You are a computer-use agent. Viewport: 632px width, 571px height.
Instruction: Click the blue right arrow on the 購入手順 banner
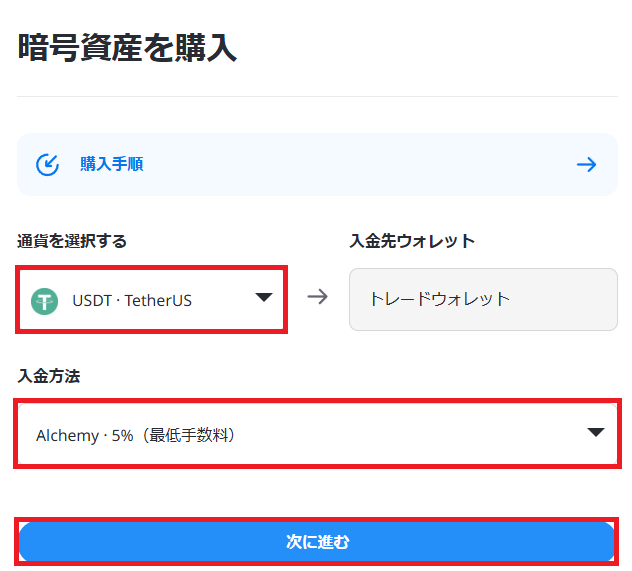(x=586, y=164)
